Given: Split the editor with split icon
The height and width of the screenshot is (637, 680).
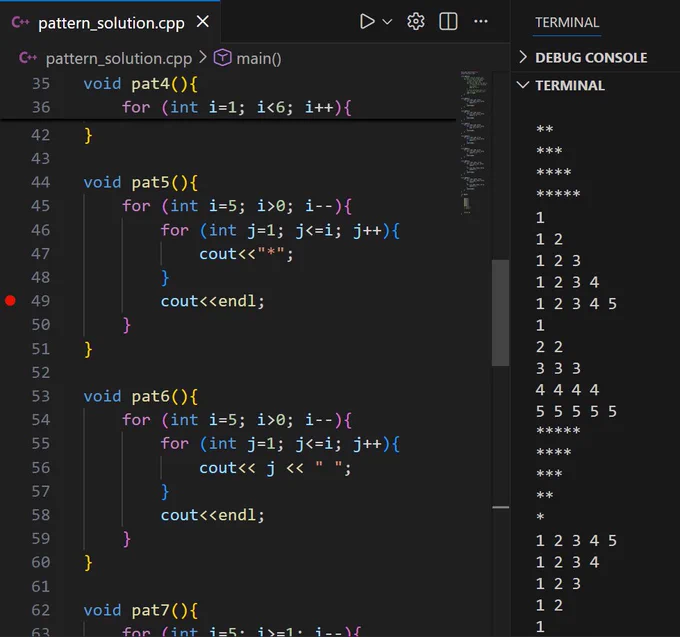Looking at the screenshot, I should 448,21.
